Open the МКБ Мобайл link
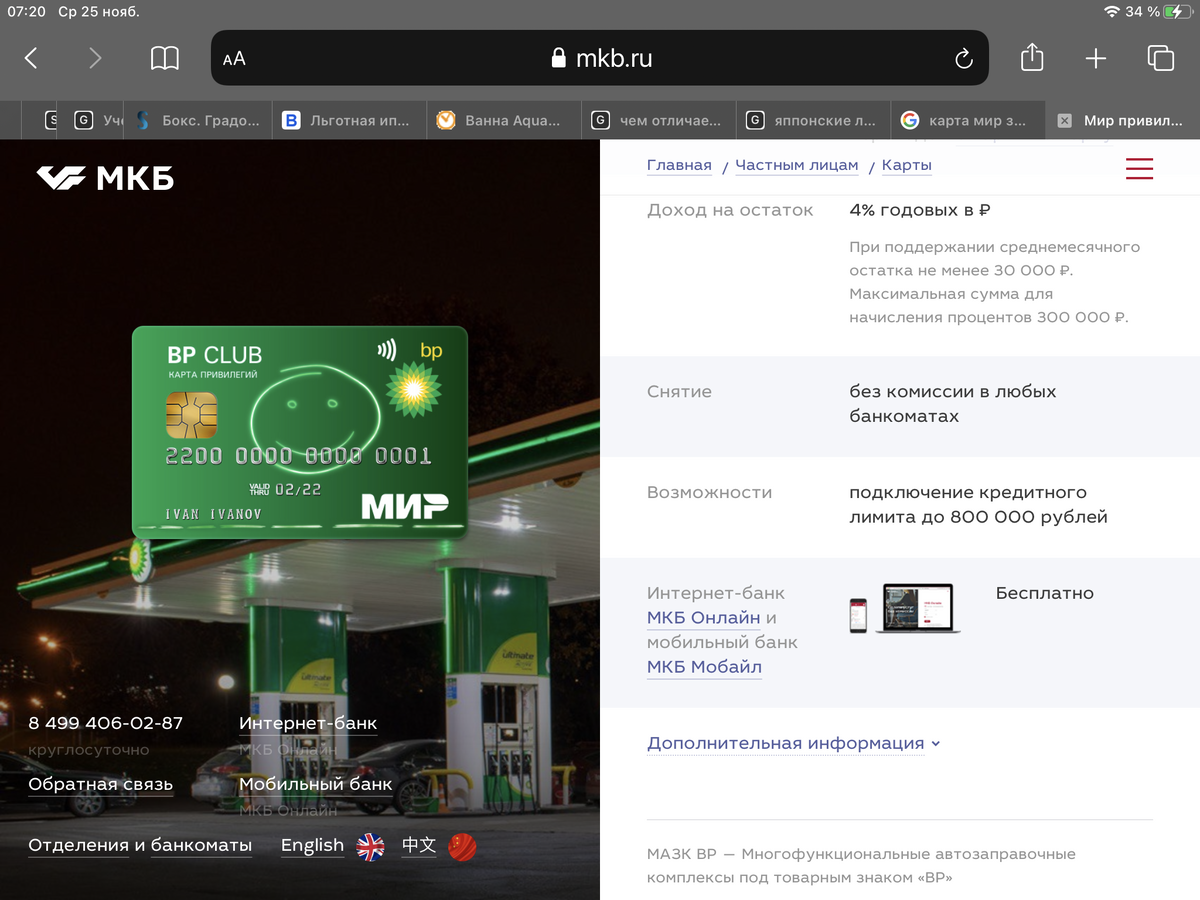This screenshot has width=1200, height=900. point(704,667)
